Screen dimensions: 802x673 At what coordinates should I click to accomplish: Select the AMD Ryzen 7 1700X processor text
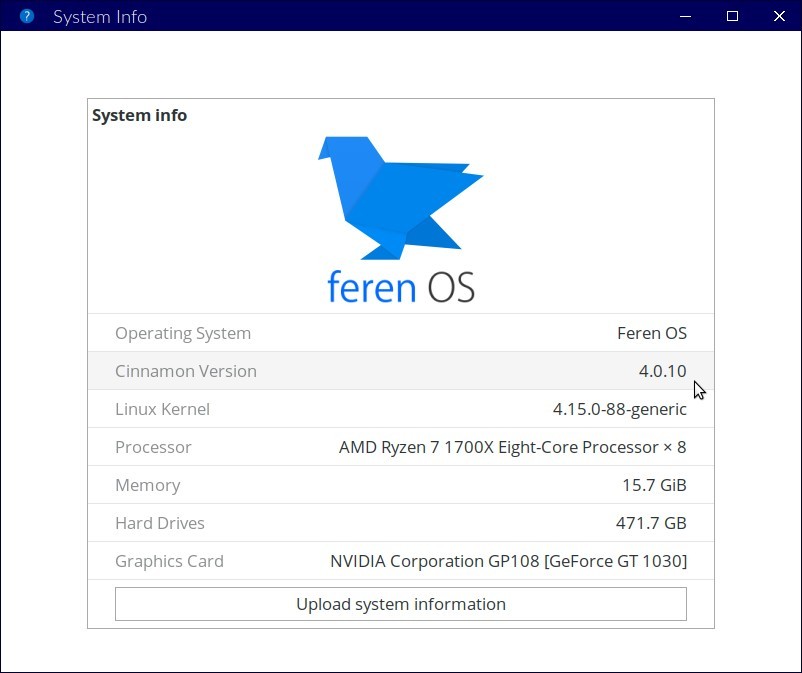click(x=512, y=447)
